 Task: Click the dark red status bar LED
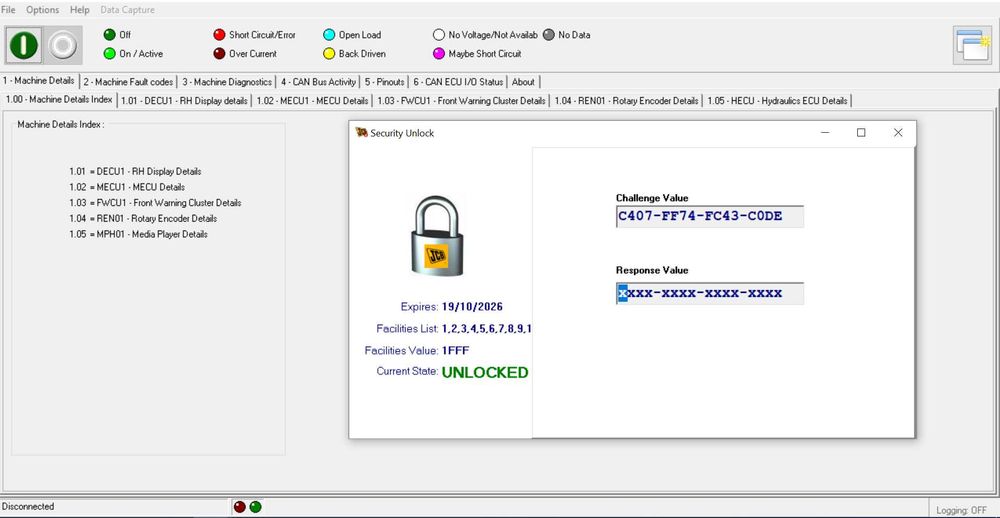click(x=240, y=507)
